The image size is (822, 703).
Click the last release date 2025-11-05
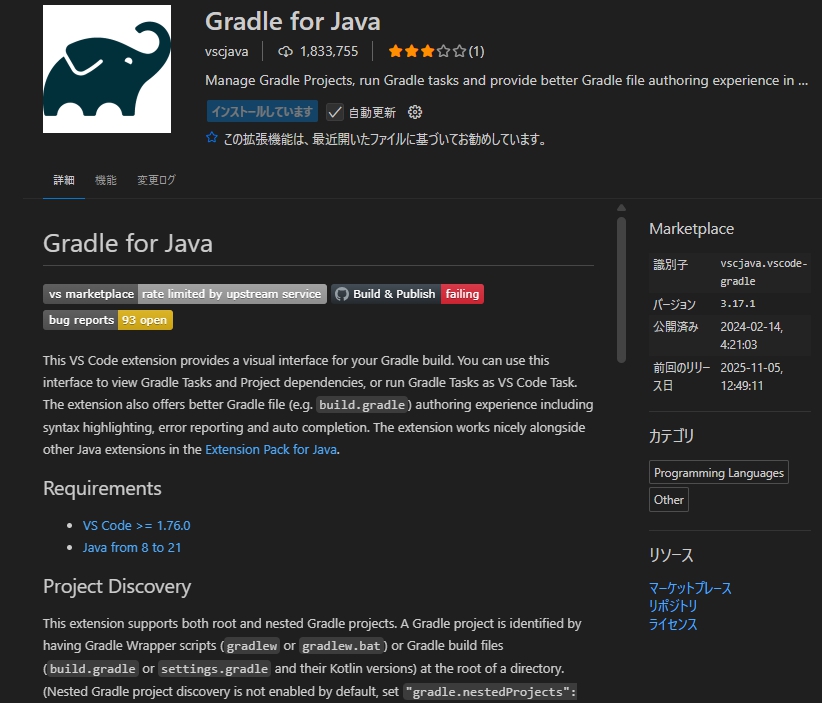coord(752,376)
